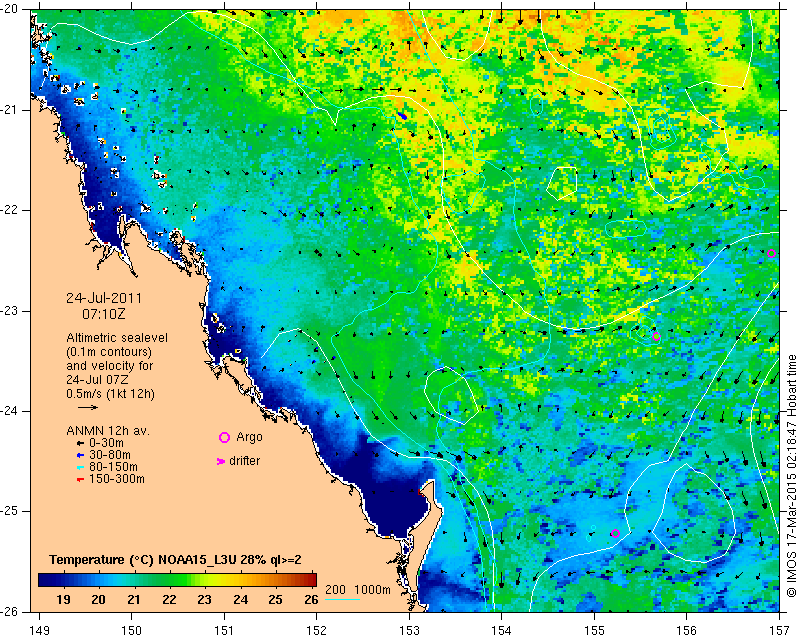Select the Argo float marker near latitude -23

656,336
